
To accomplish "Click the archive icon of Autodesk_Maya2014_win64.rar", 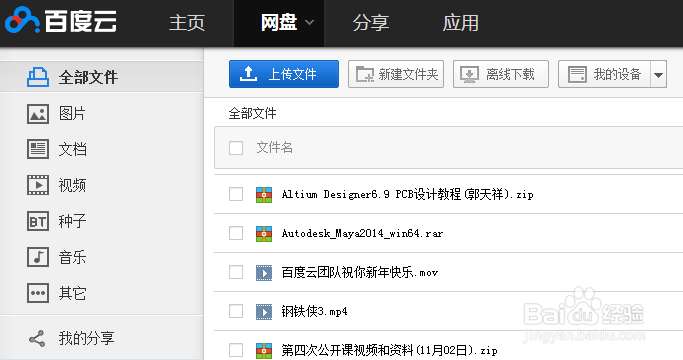I will tap(264, 234).
